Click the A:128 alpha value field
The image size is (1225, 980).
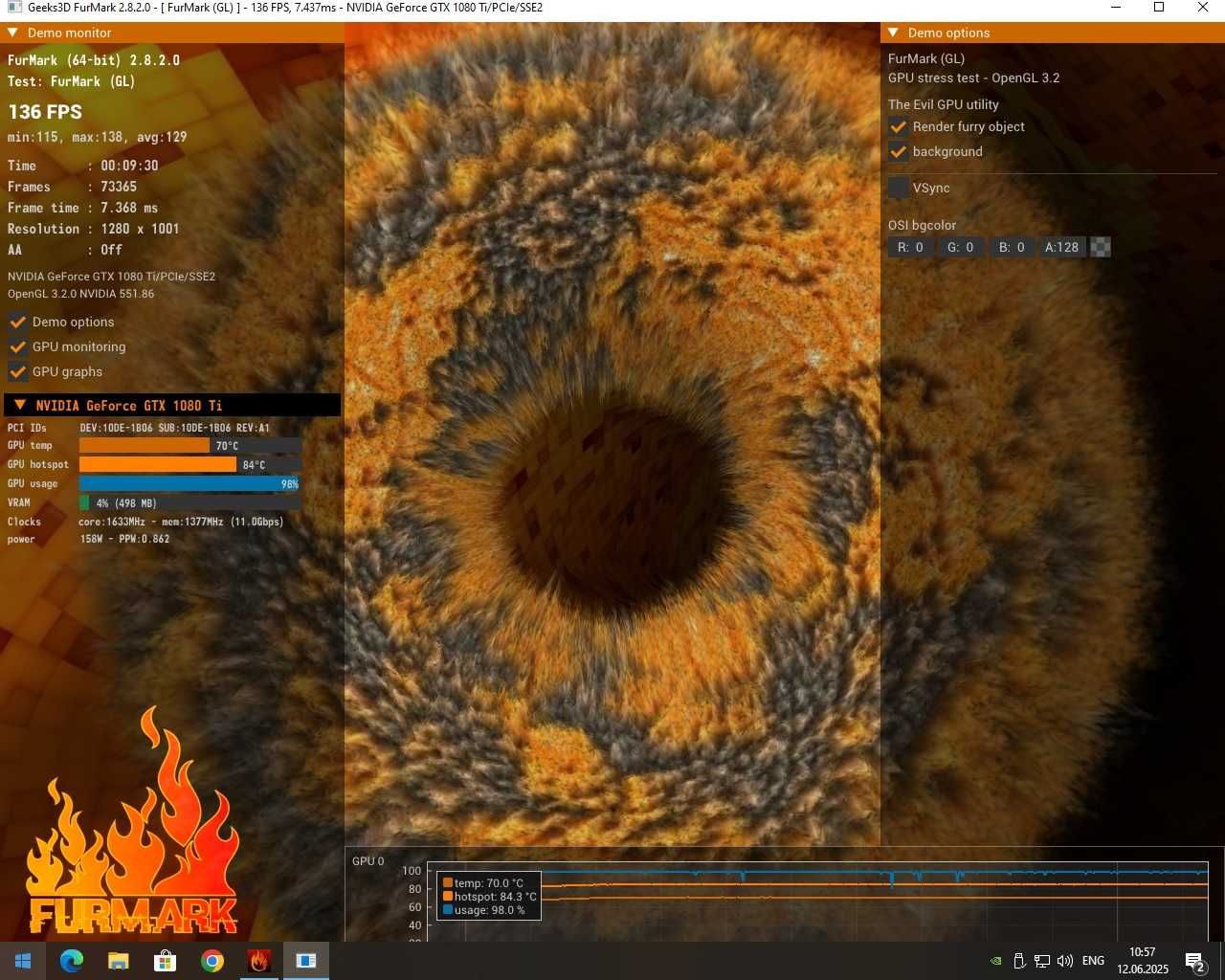(x=1062, y=247)
